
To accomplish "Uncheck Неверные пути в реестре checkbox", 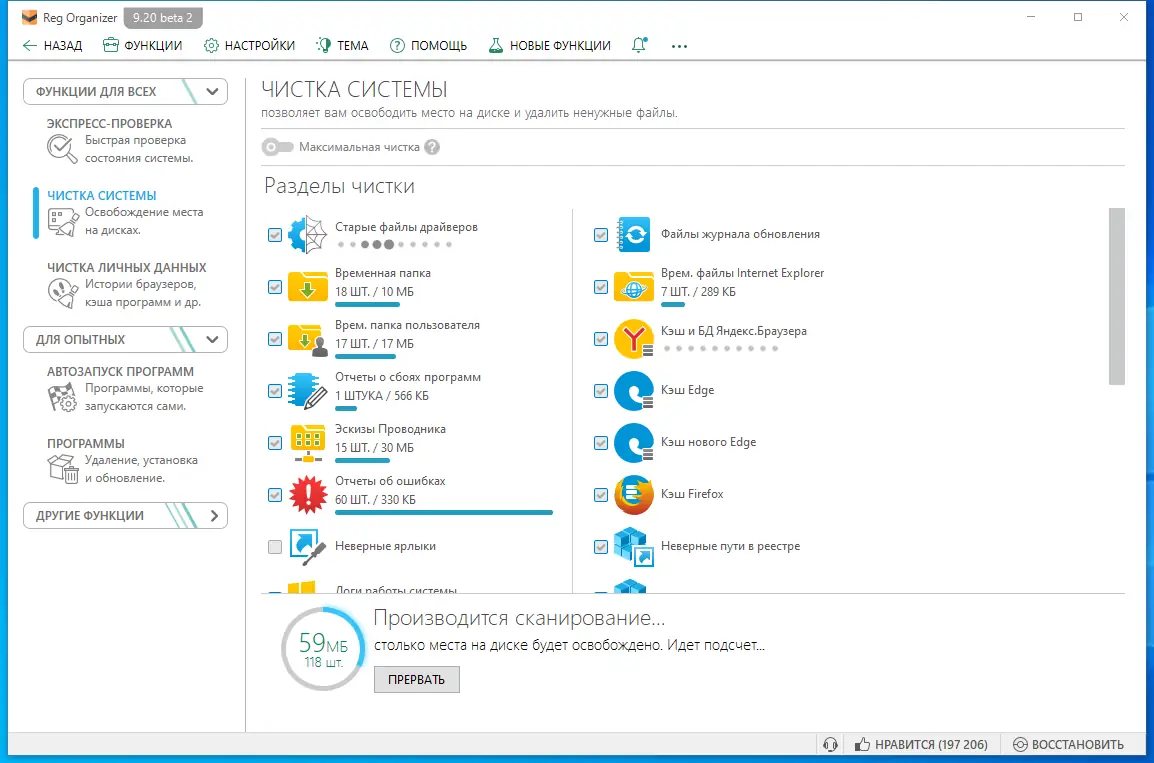I will [601, 547].
